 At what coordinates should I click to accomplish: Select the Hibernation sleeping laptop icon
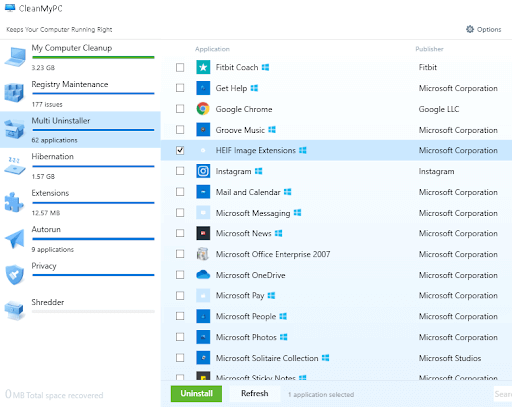14,165
